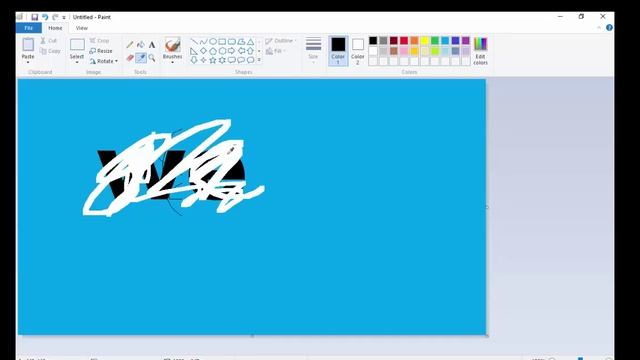640x360 pixels.
Task: Click the Save icon in title bar
Action: (x=35, y=17)
